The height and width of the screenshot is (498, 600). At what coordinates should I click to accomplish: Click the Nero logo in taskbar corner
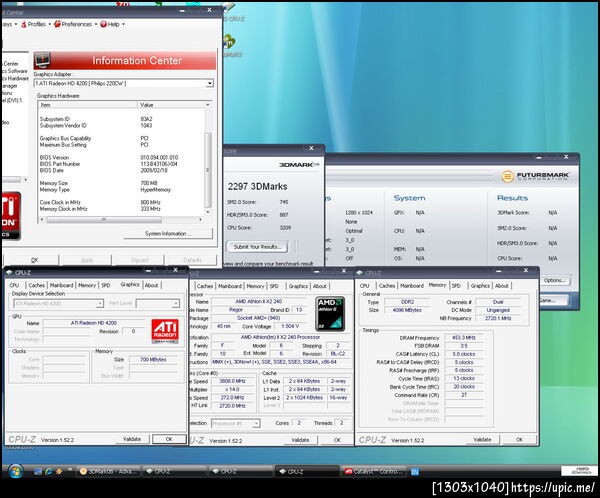[581, 470]
